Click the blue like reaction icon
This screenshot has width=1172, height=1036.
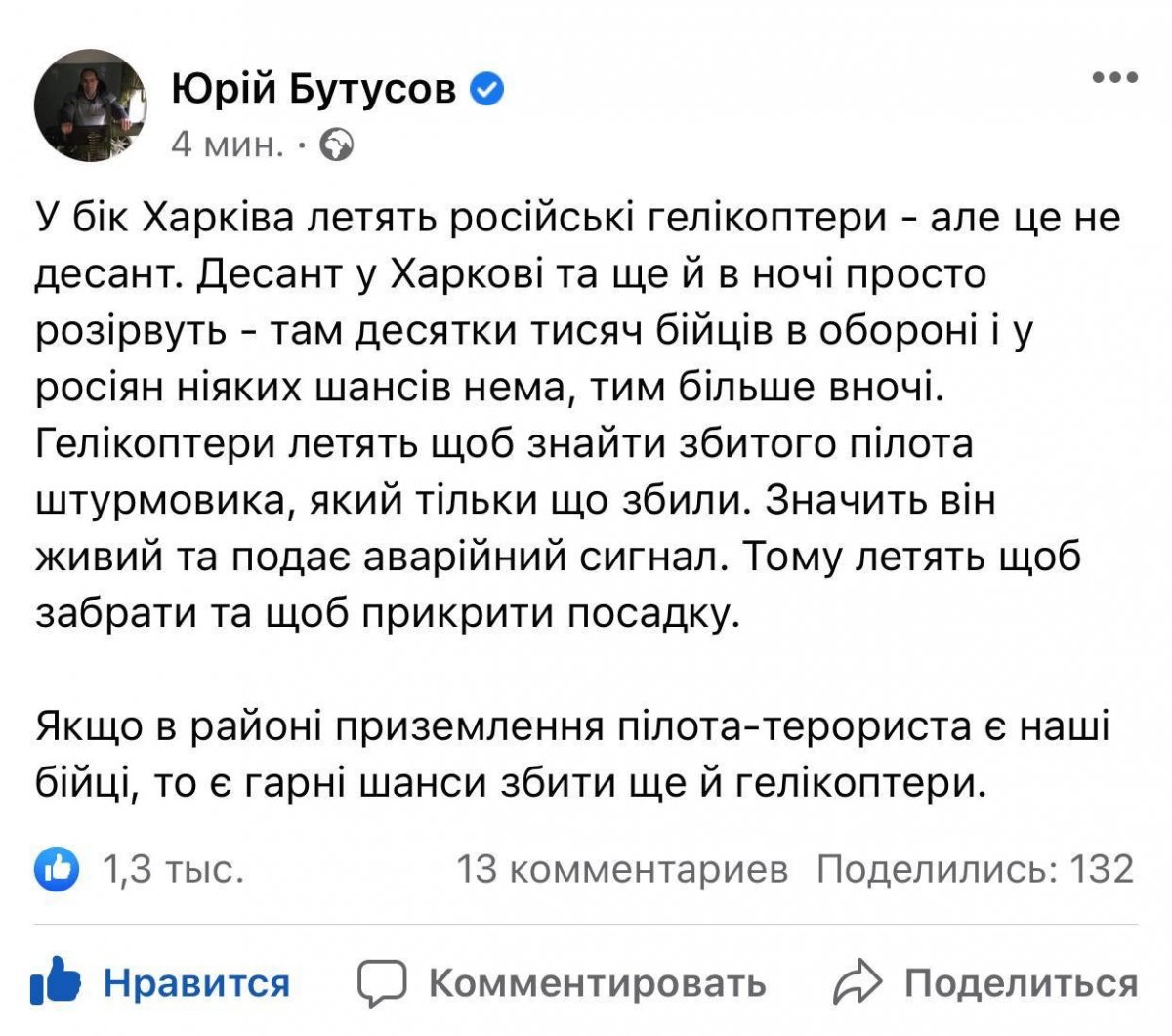click(x=57, y=868)
